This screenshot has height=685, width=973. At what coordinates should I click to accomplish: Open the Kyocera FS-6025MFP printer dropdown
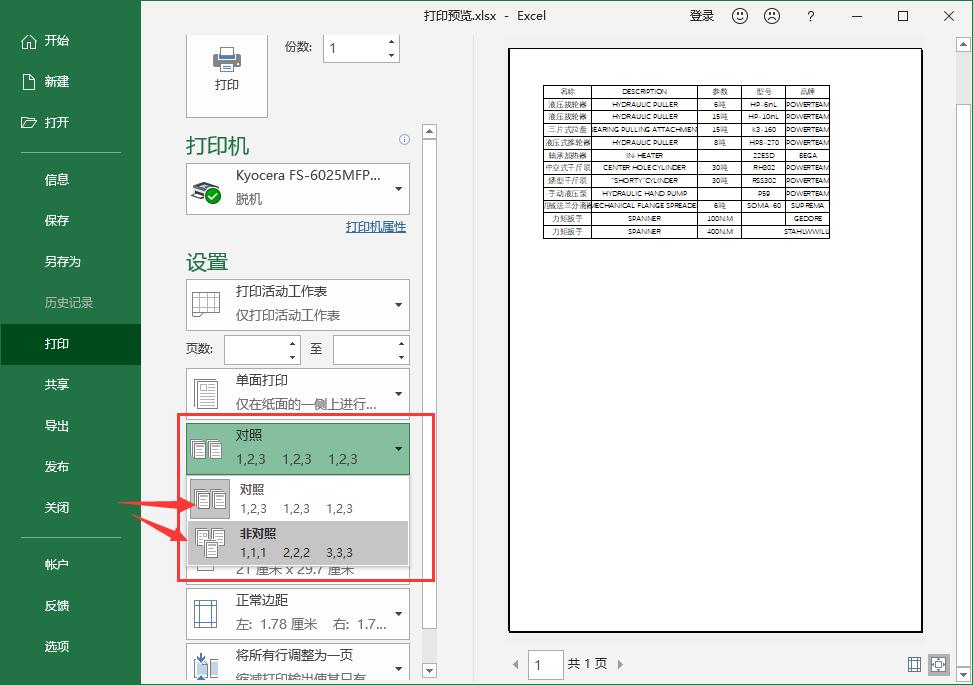(x=297, y=188)
